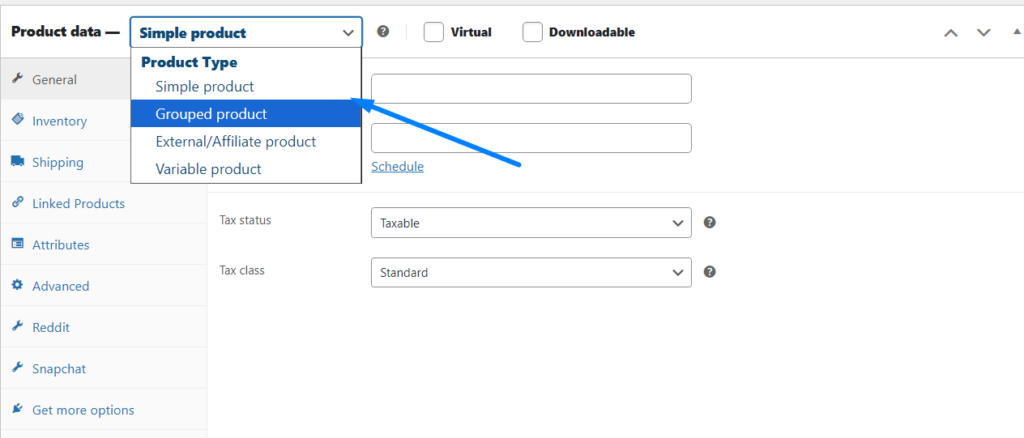Click the Advanced gear icon

click(x=18, y=285)
